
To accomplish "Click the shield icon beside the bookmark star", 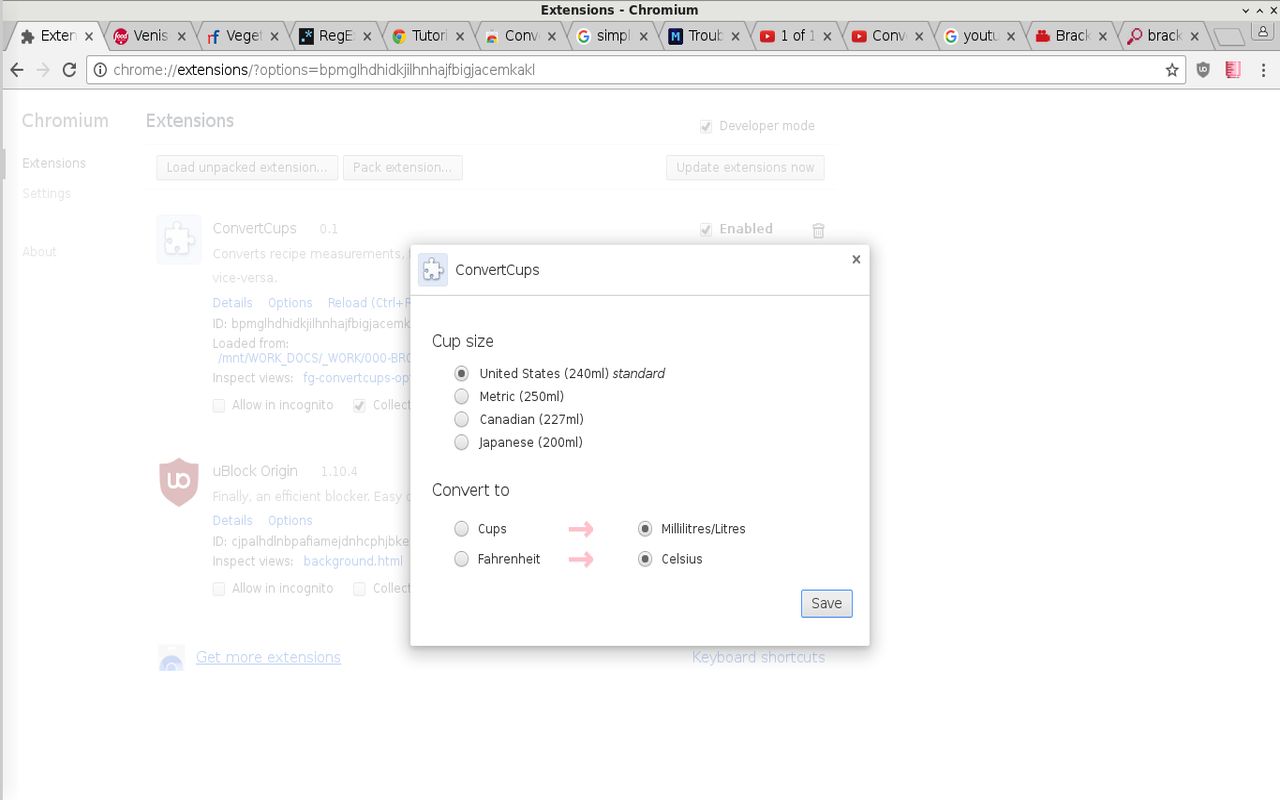I will point(1201,70).
